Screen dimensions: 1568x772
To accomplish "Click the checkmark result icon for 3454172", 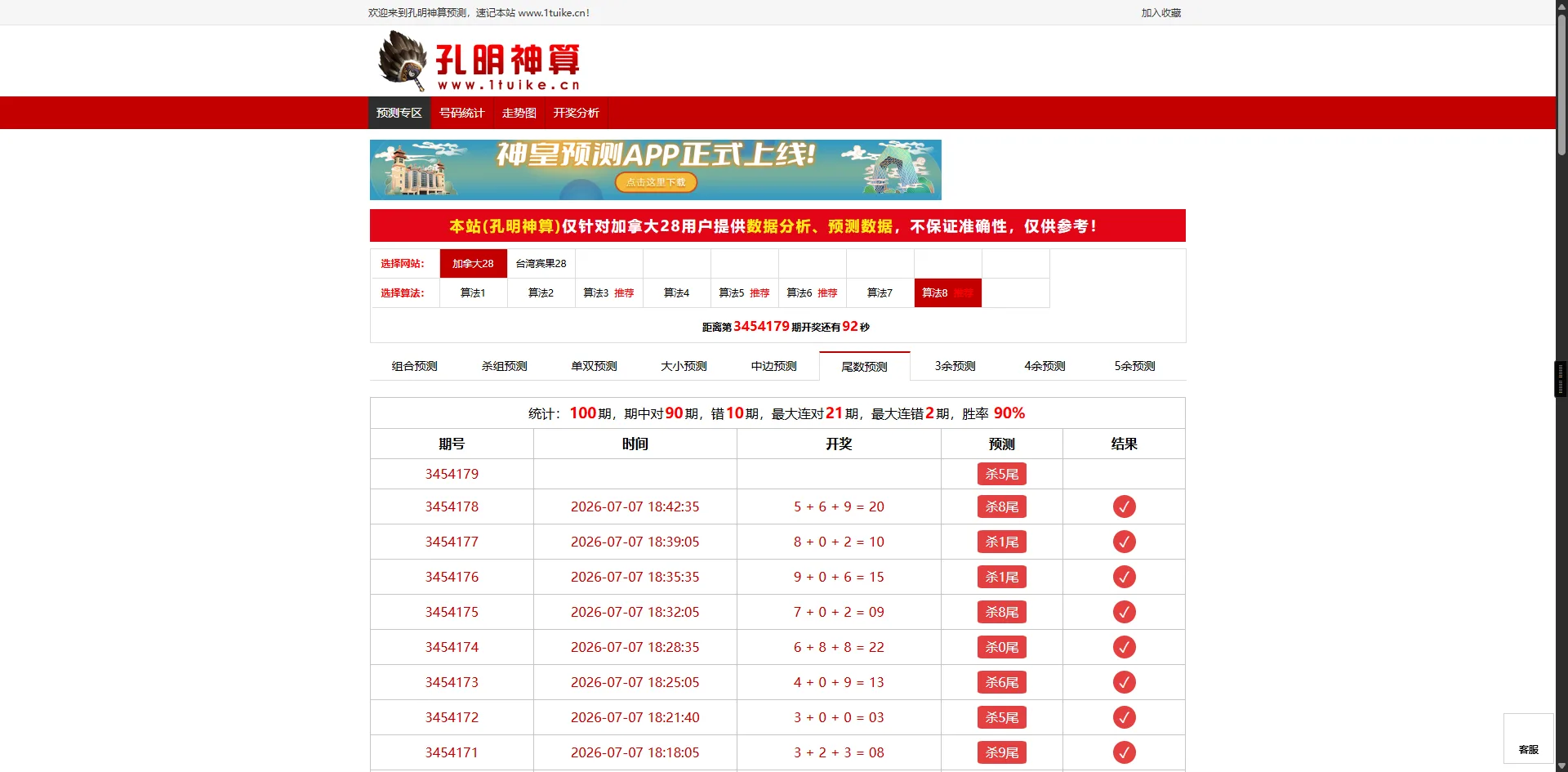I will [x=1124, y=717].
